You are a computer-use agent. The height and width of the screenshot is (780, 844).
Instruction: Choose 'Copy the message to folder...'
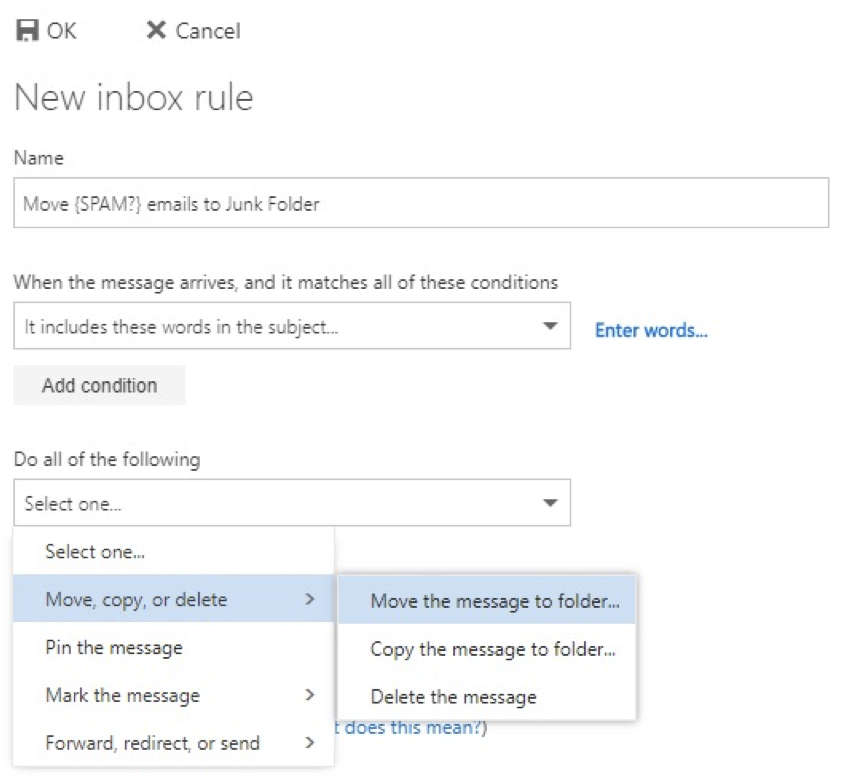(492, 649)
